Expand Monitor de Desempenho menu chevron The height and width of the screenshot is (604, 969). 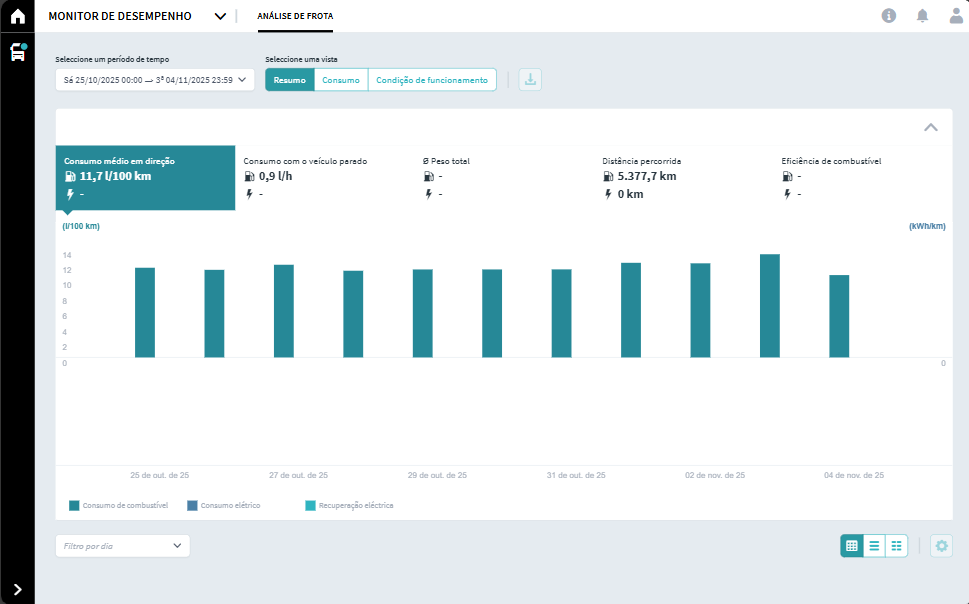[220, 17]
